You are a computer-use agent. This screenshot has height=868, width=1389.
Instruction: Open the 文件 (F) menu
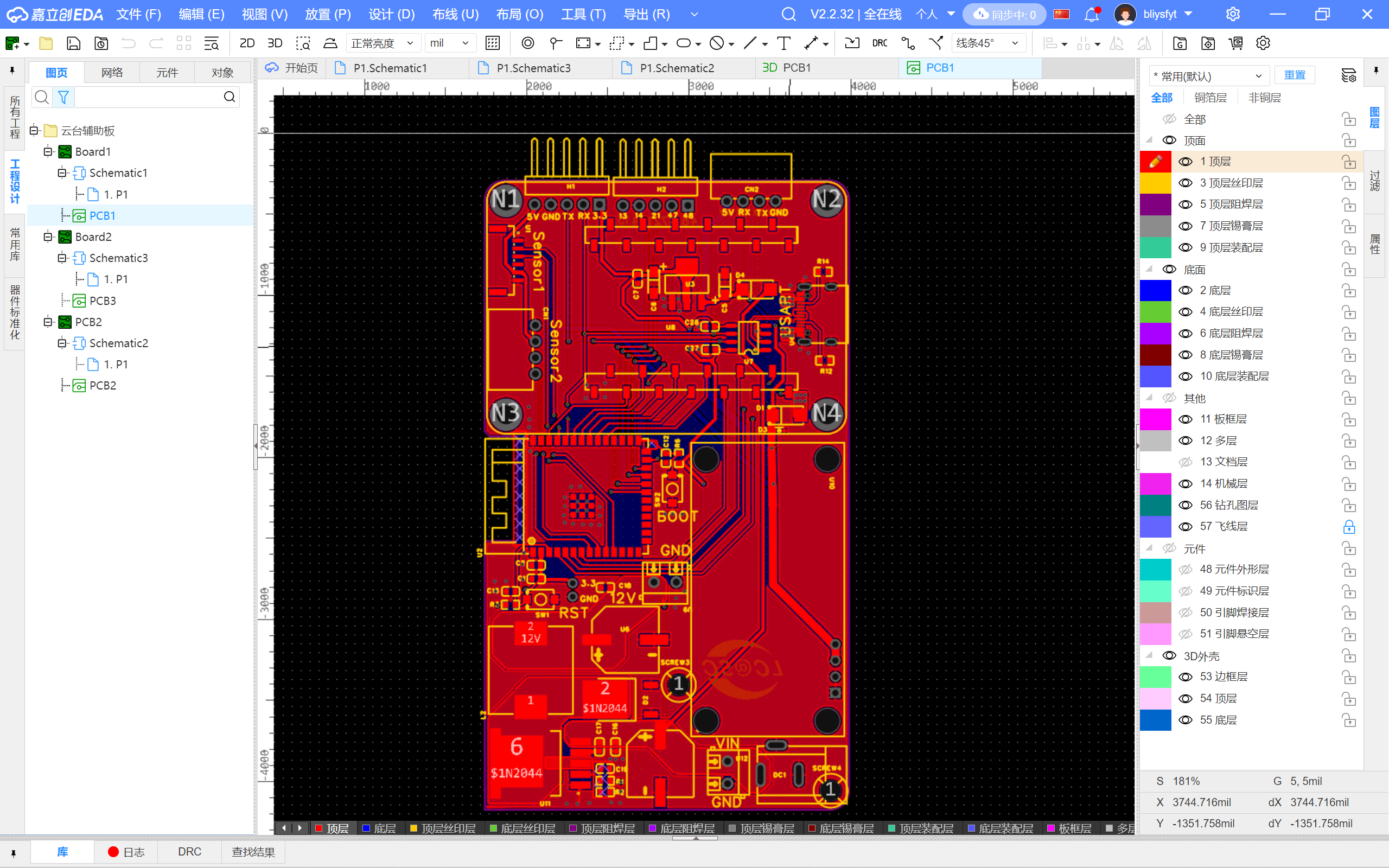tap(138, 14)
